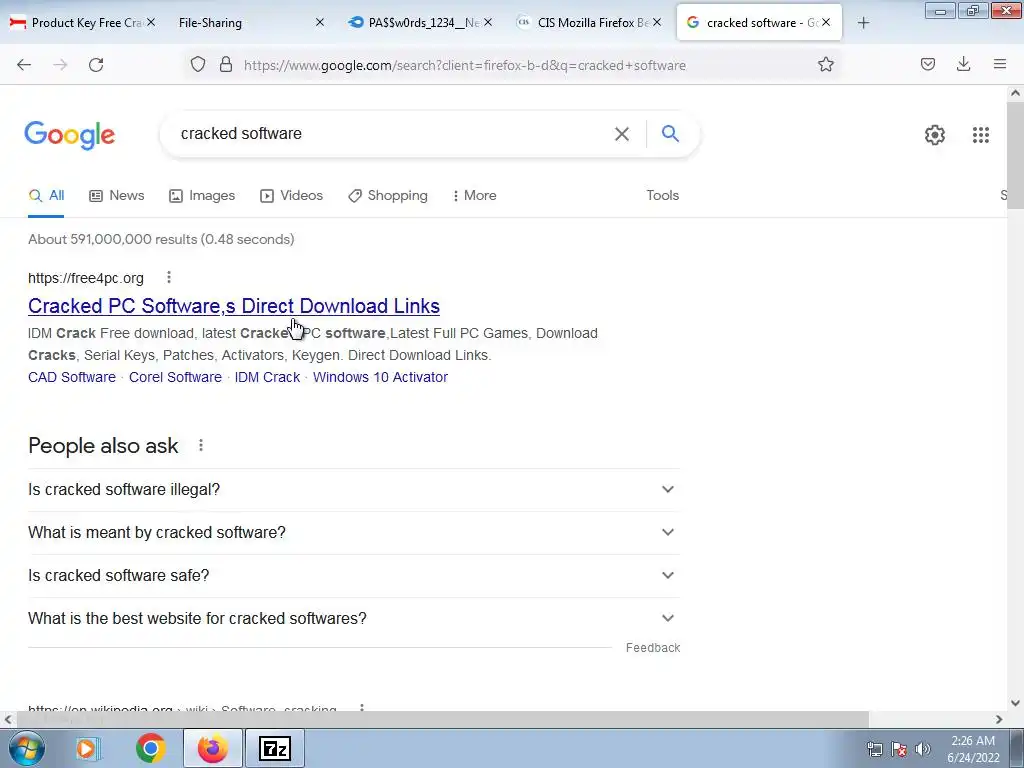
Task: Open the options dots beside free4pc.org result
Action: (x=168, y=278)
